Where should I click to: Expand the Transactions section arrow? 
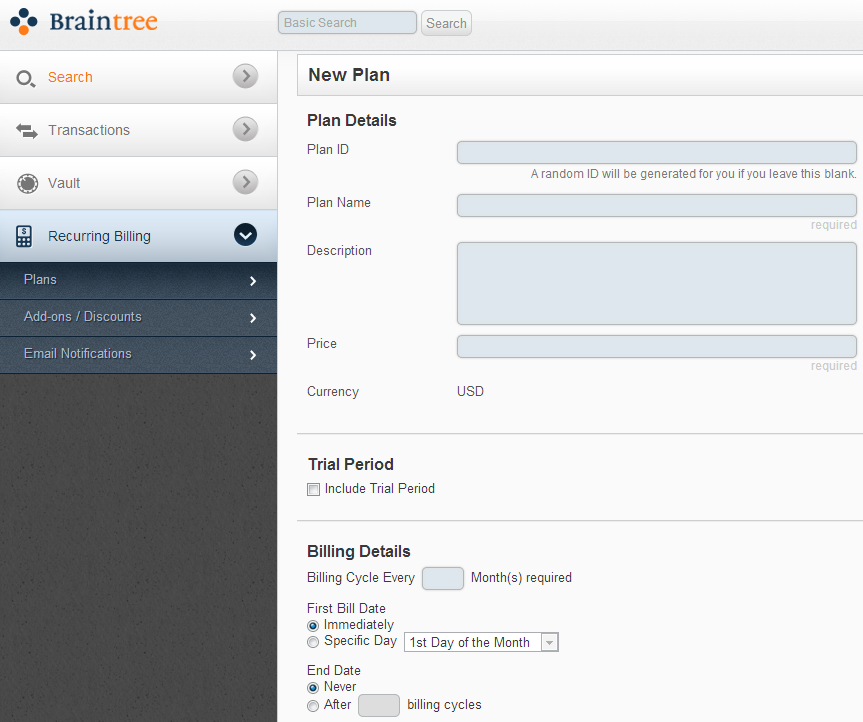pos(245,129)
